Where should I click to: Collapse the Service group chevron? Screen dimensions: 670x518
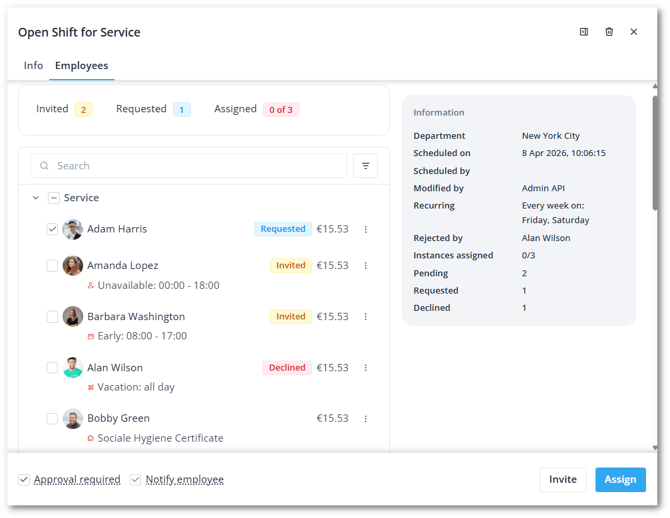pos(36,198)
